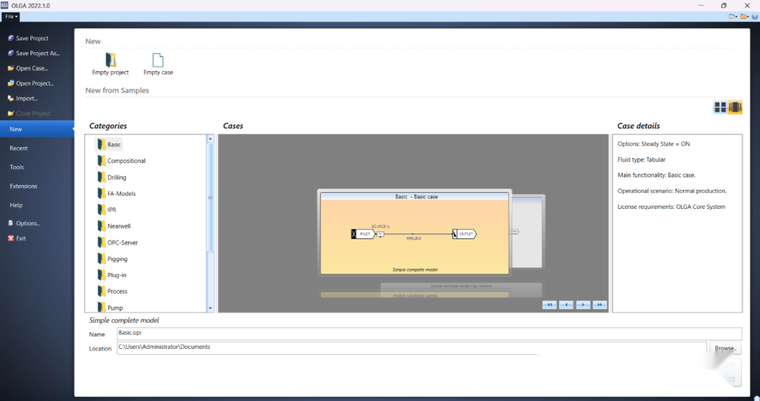Click 'Main functionality: Basic case.' text
Screen dimensions: 760x401
click(x=656, y=175)
